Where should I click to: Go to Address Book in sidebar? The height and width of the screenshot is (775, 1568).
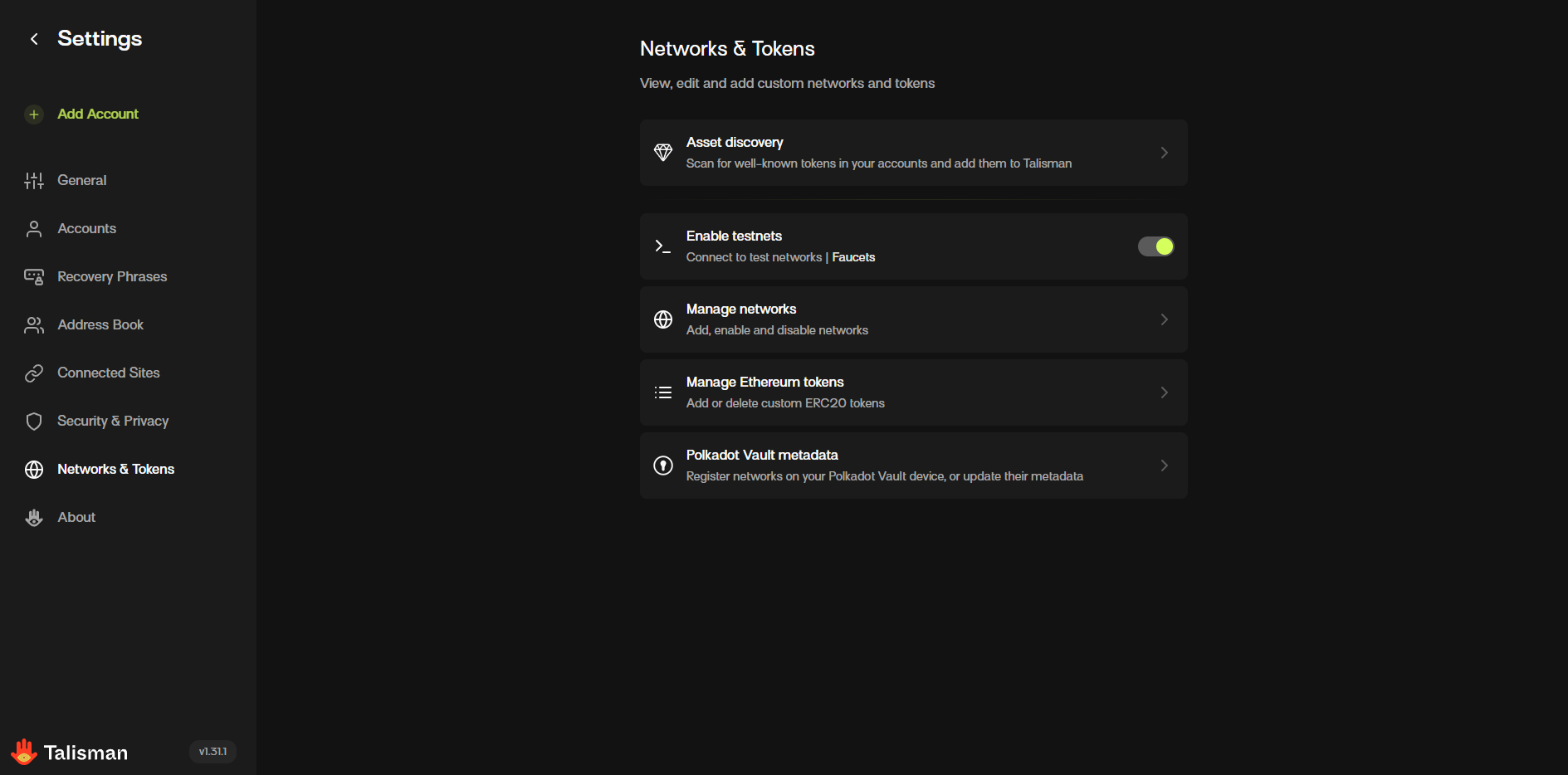[100, 325]
